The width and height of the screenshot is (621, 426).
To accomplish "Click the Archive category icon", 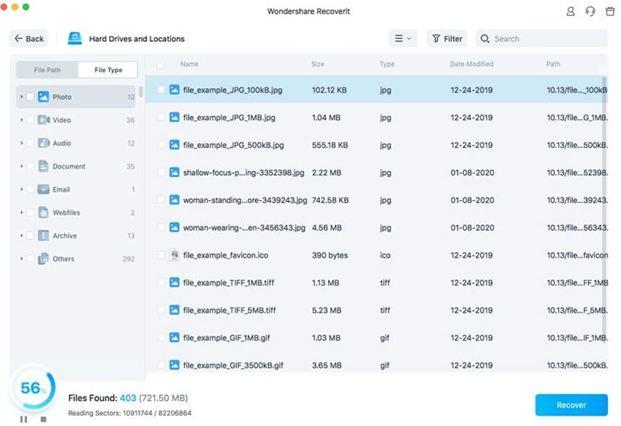I will [43, 236].
